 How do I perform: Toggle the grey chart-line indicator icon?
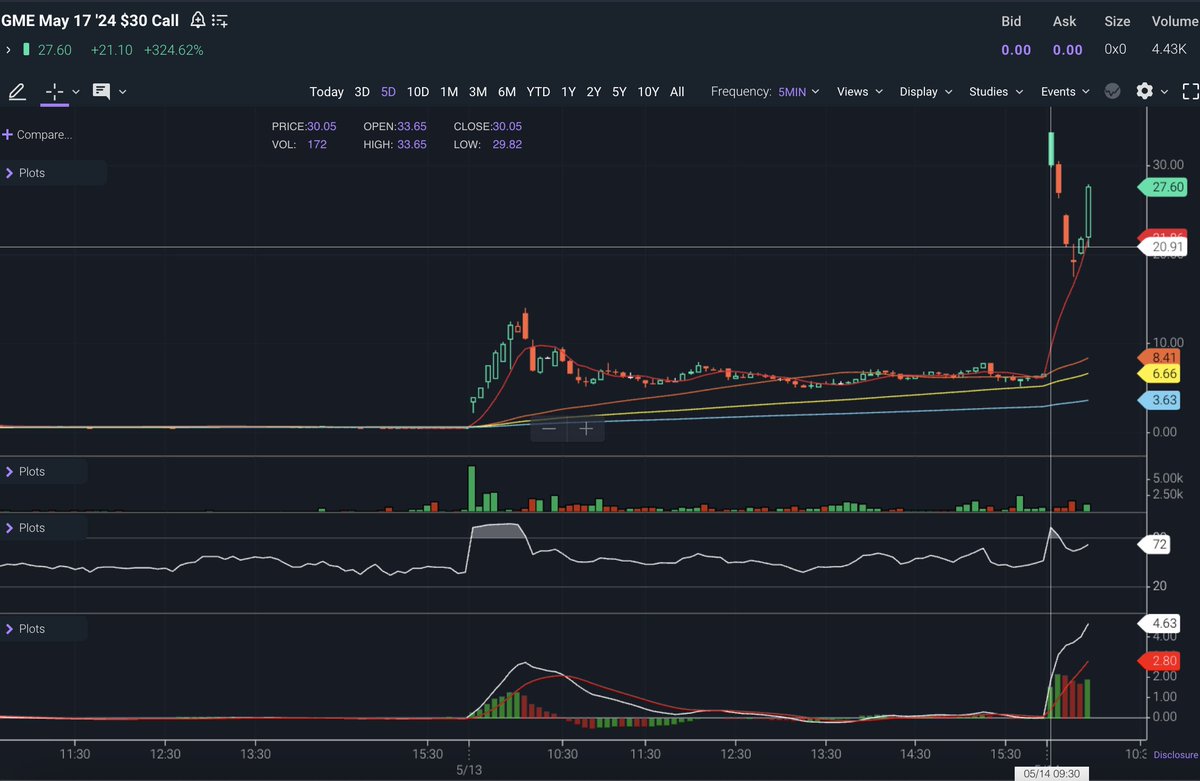click(1112, 91)
